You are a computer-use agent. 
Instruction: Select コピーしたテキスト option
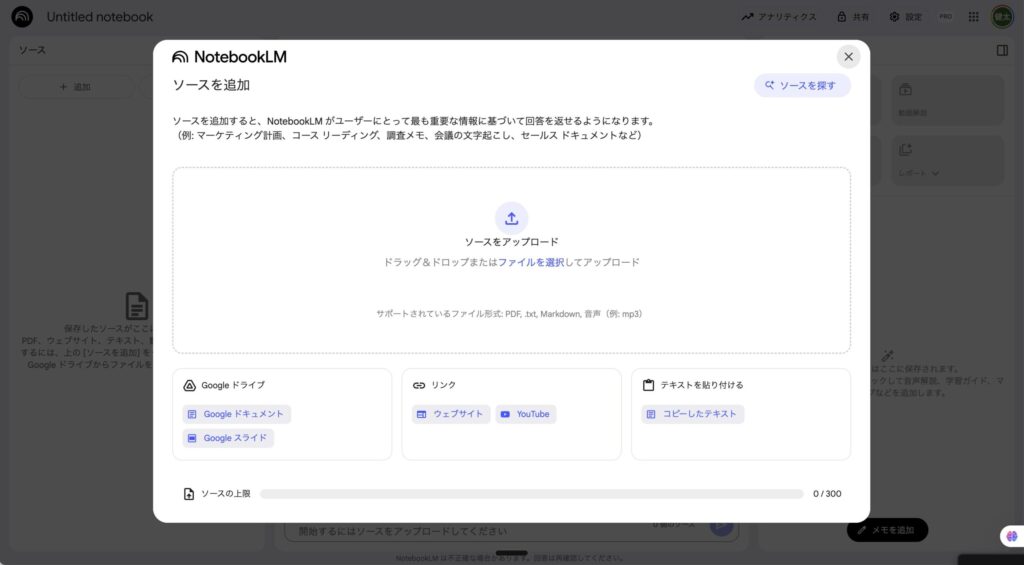[x=692, y=414]
